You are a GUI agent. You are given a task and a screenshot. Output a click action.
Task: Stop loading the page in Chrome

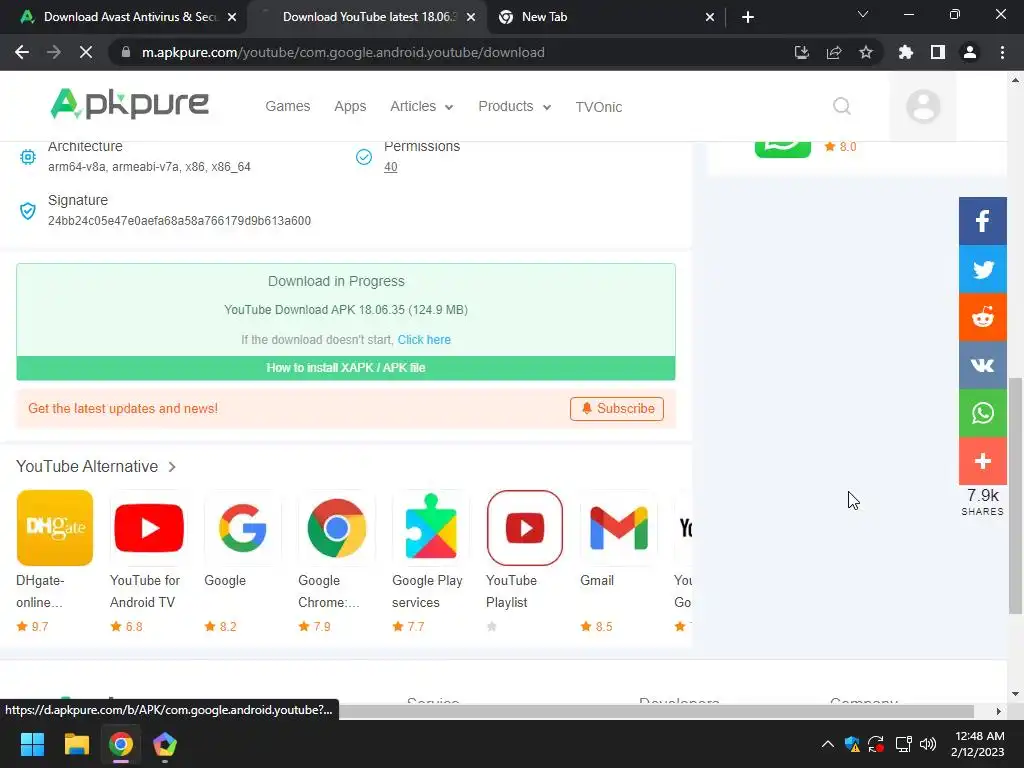[86, 52]
